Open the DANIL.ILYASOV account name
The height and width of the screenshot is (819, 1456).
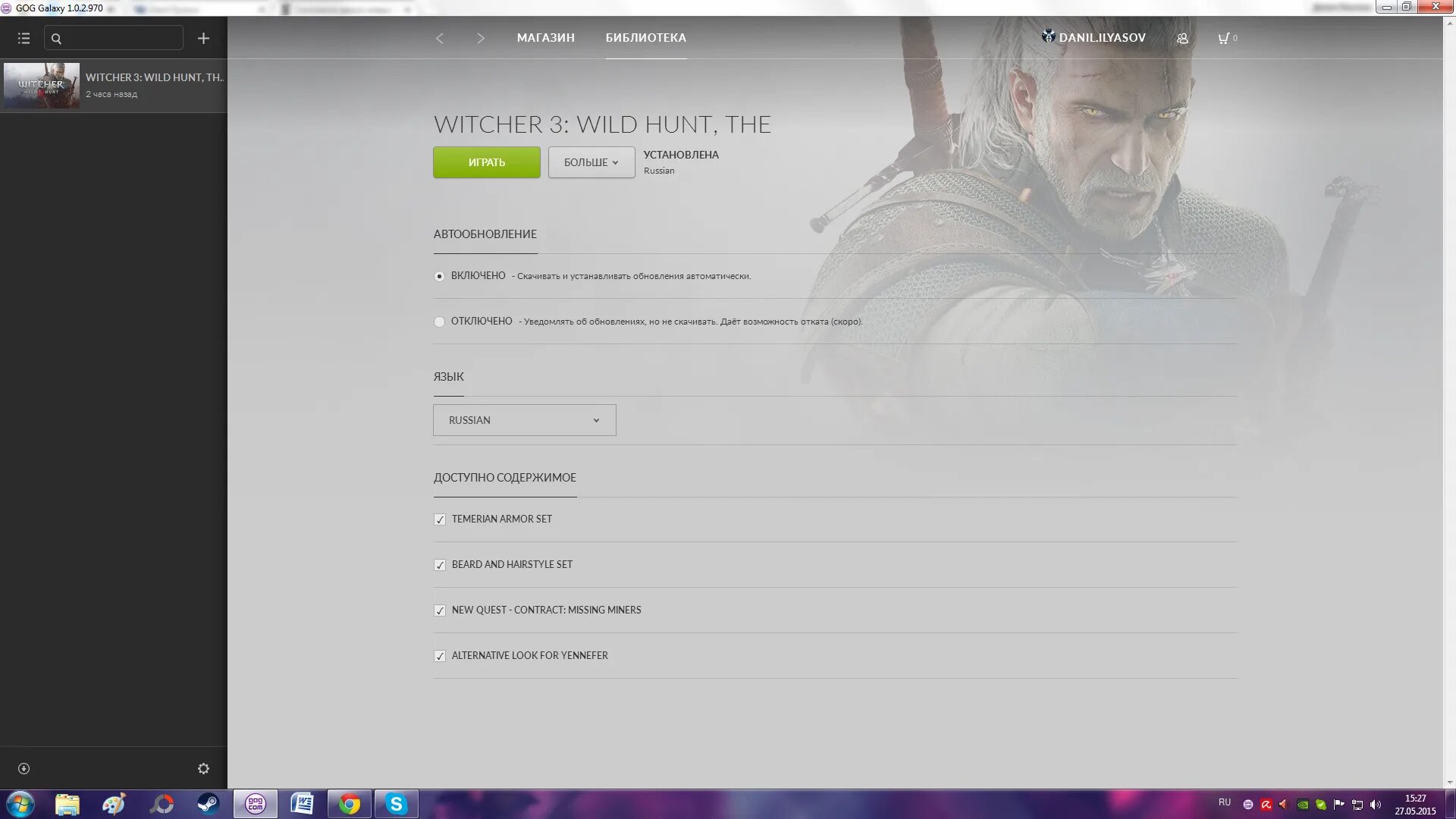[x=1102, y=38]
